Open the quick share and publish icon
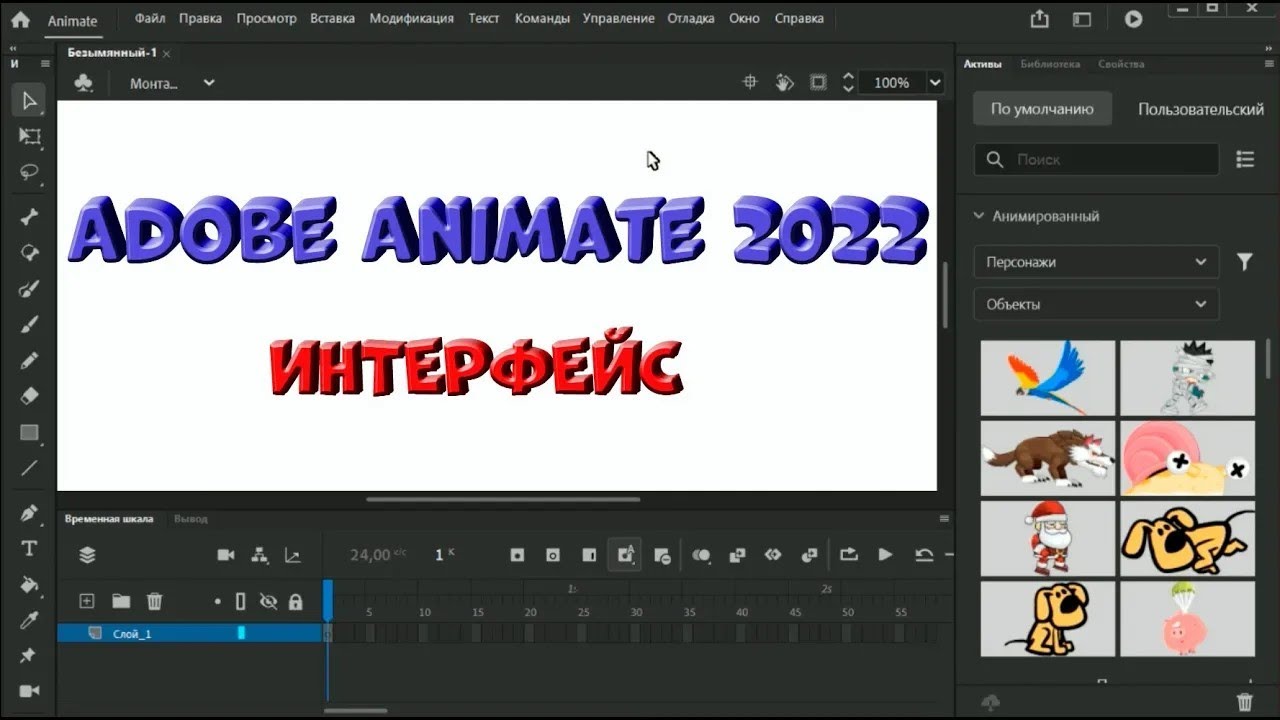The width and height of the screenshot is (1280, 720). tap(1040, 19)
